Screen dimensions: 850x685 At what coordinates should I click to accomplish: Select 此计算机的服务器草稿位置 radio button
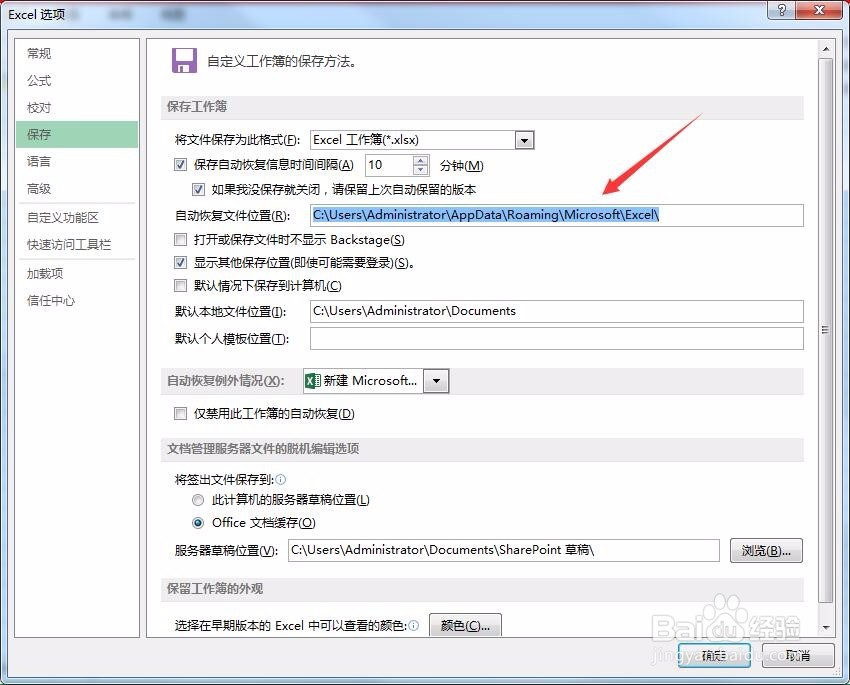pos(198,500)
